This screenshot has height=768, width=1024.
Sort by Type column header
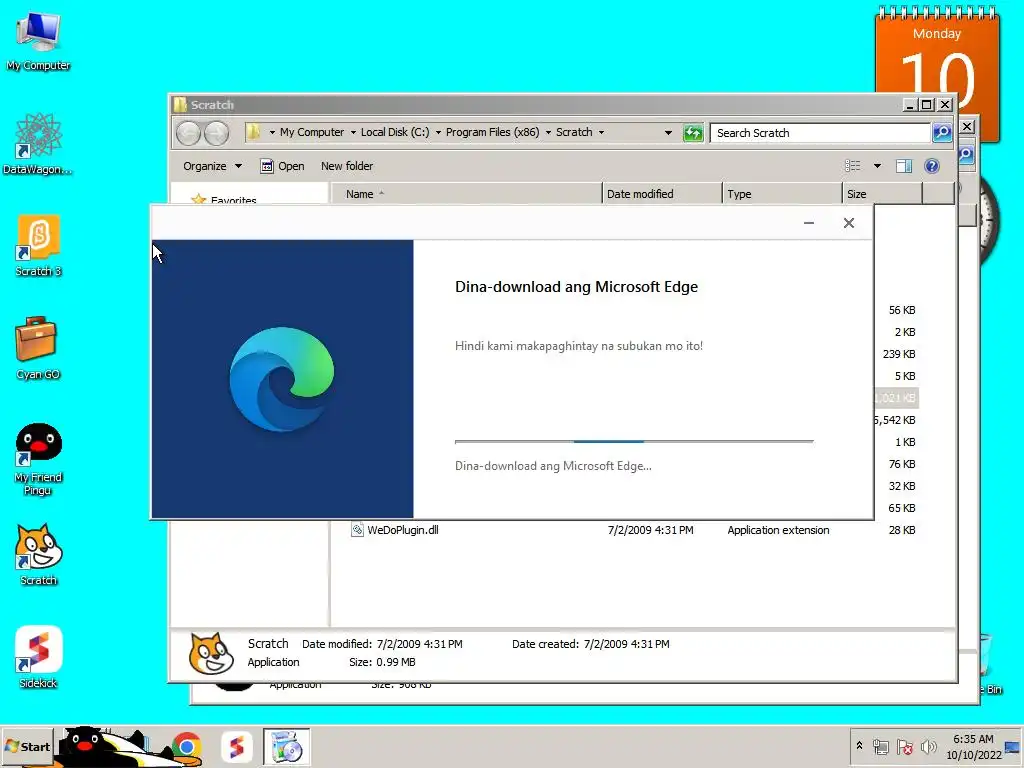(x=782, y=194)
